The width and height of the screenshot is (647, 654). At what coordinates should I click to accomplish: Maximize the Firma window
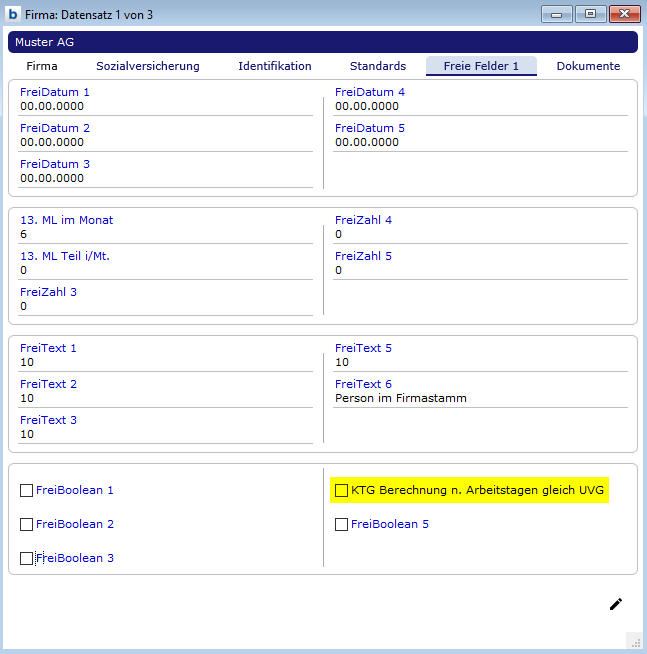(x=590, y=14)
